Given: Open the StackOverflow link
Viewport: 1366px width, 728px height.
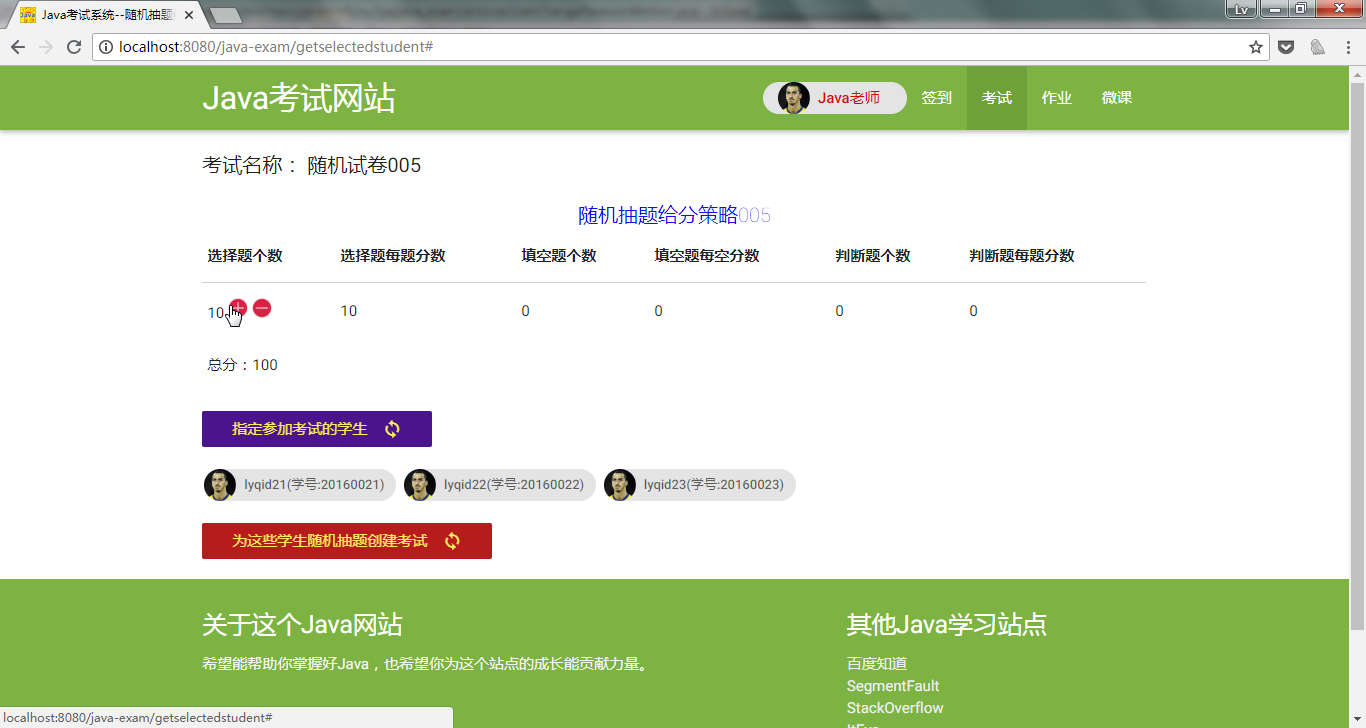Looking at the screenshot, I should (x=895, y=708).
